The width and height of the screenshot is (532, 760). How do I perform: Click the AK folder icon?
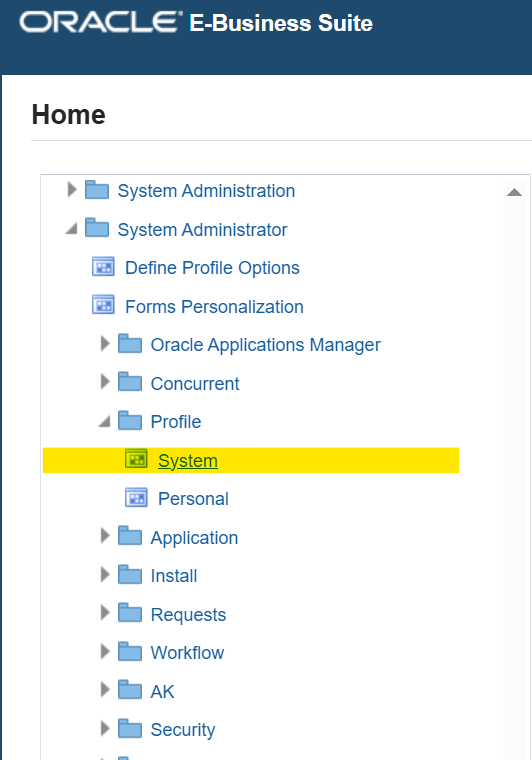click(130, 690)
